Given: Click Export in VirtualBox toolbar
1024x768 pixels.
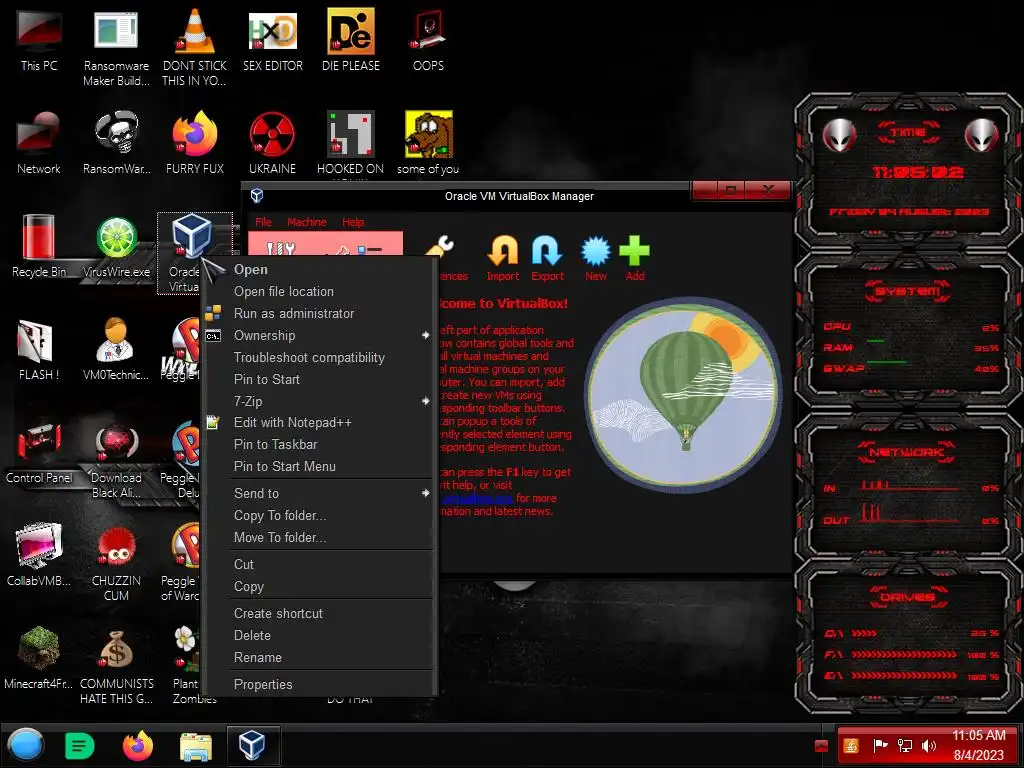Looking at the screenshot, I should 547,259.
